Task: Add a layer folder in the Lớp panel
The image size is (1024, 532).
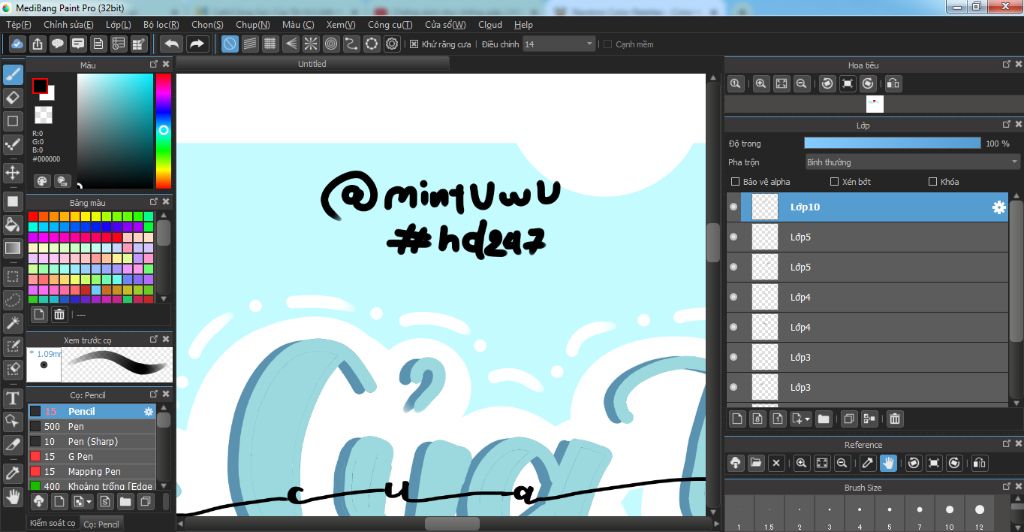Action: 823,419
